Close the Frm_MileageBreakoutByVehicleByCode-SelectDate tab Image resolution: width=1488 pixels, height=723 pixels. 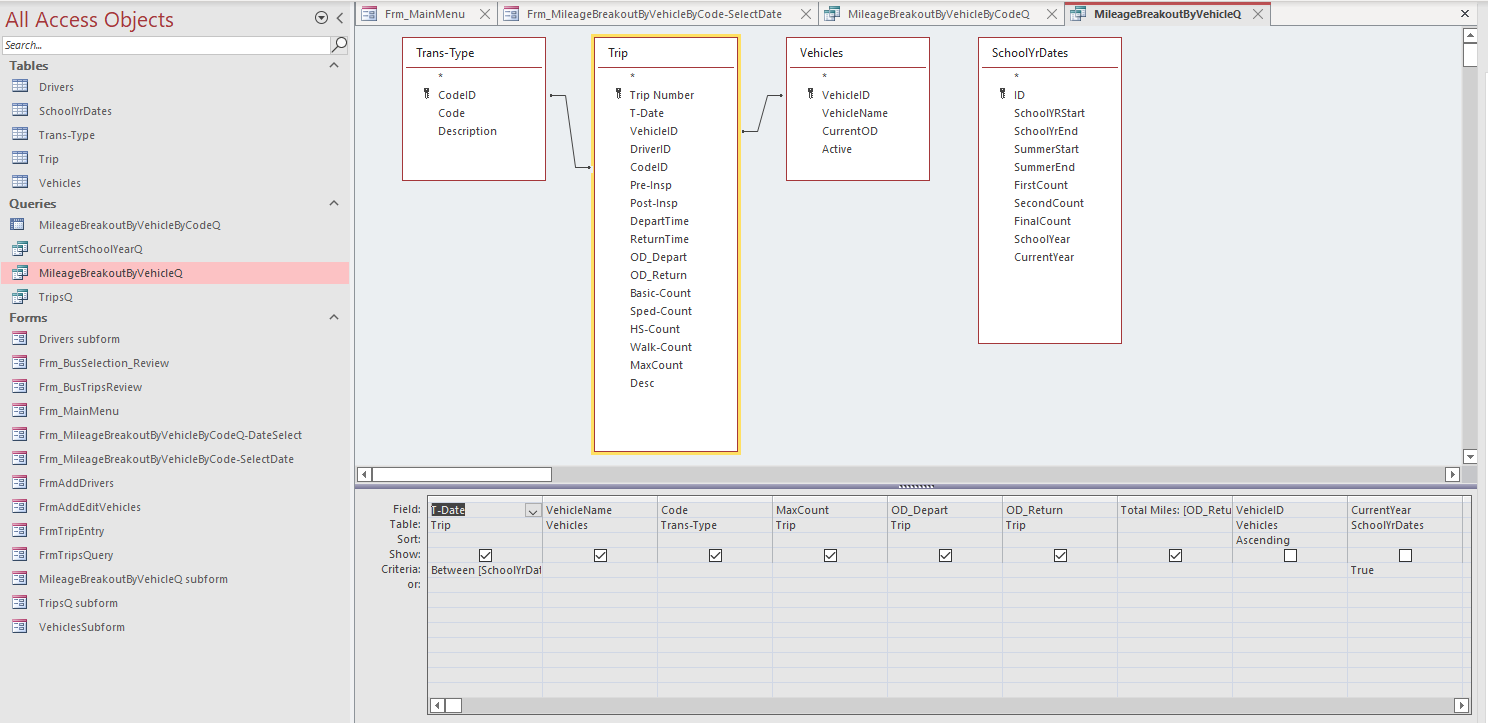click(807, 14)
